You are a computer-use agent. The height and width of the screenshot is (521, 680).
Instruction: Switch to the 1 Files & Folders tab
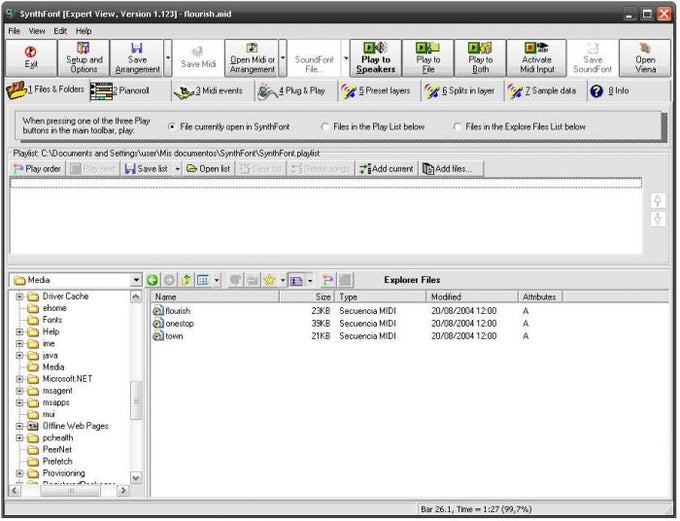tap(46, 90)
